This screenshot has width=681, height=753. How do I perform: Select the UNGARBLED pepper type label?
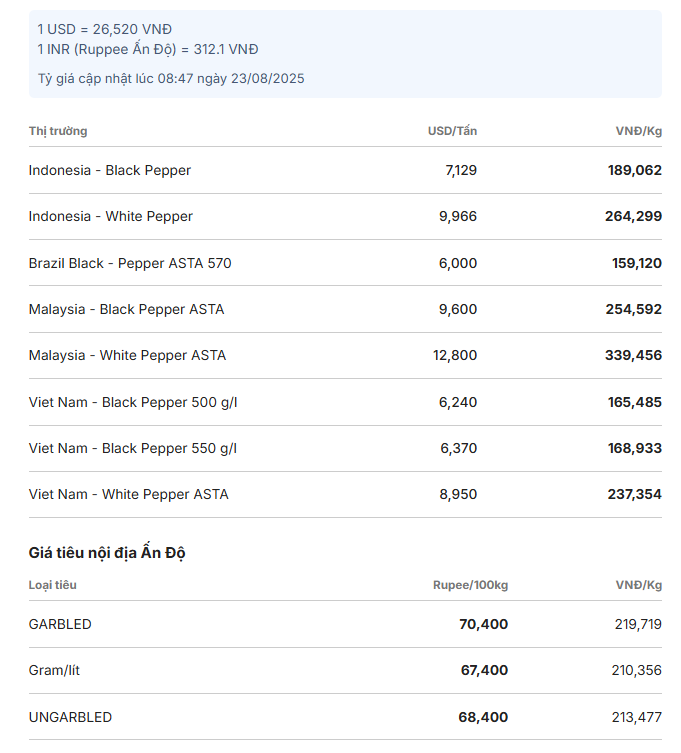[70, 717]
